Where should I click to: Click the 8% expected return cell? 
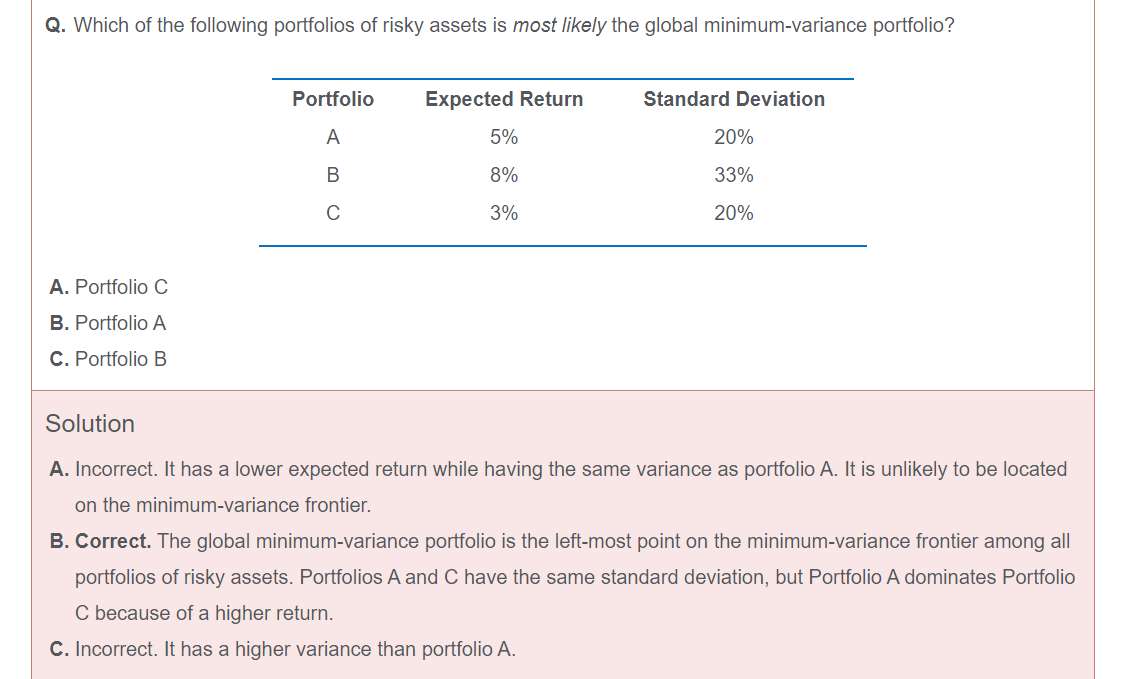tap(504, 175)
